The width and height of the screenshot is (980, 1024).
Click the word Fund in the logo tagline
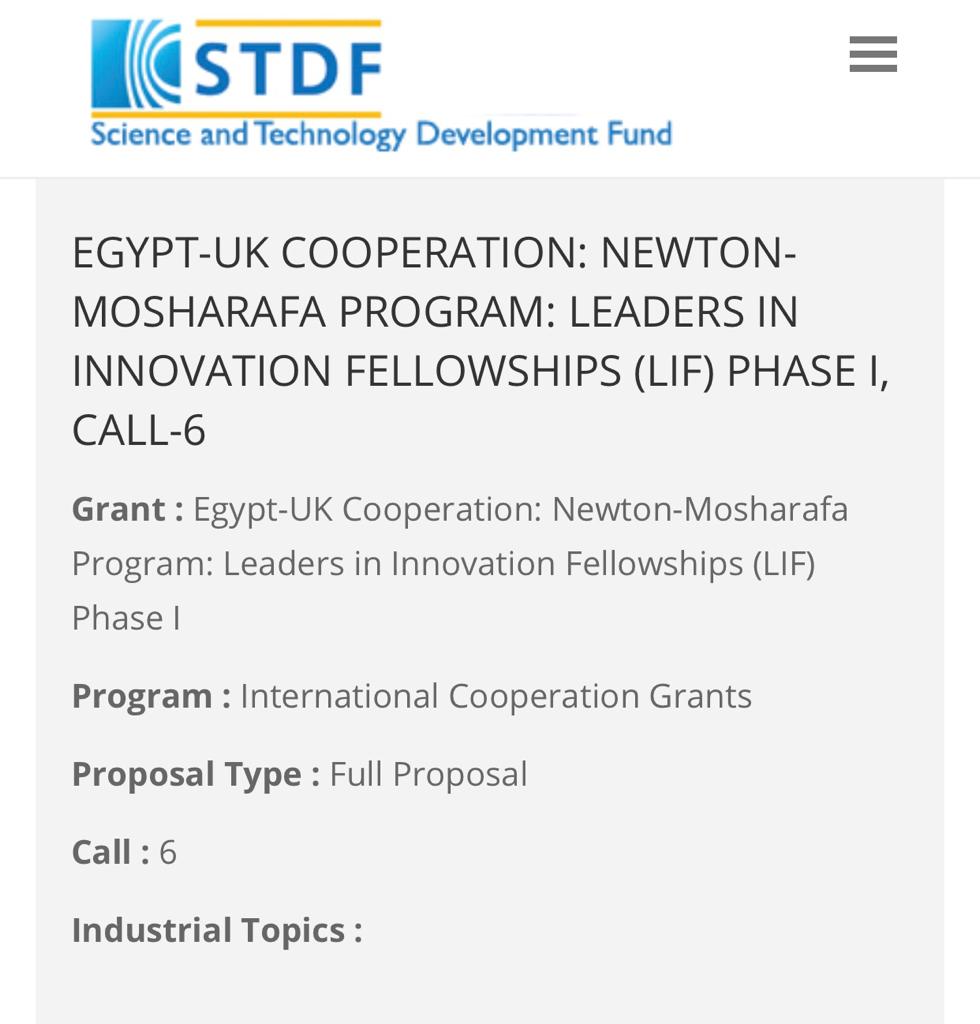639,134
